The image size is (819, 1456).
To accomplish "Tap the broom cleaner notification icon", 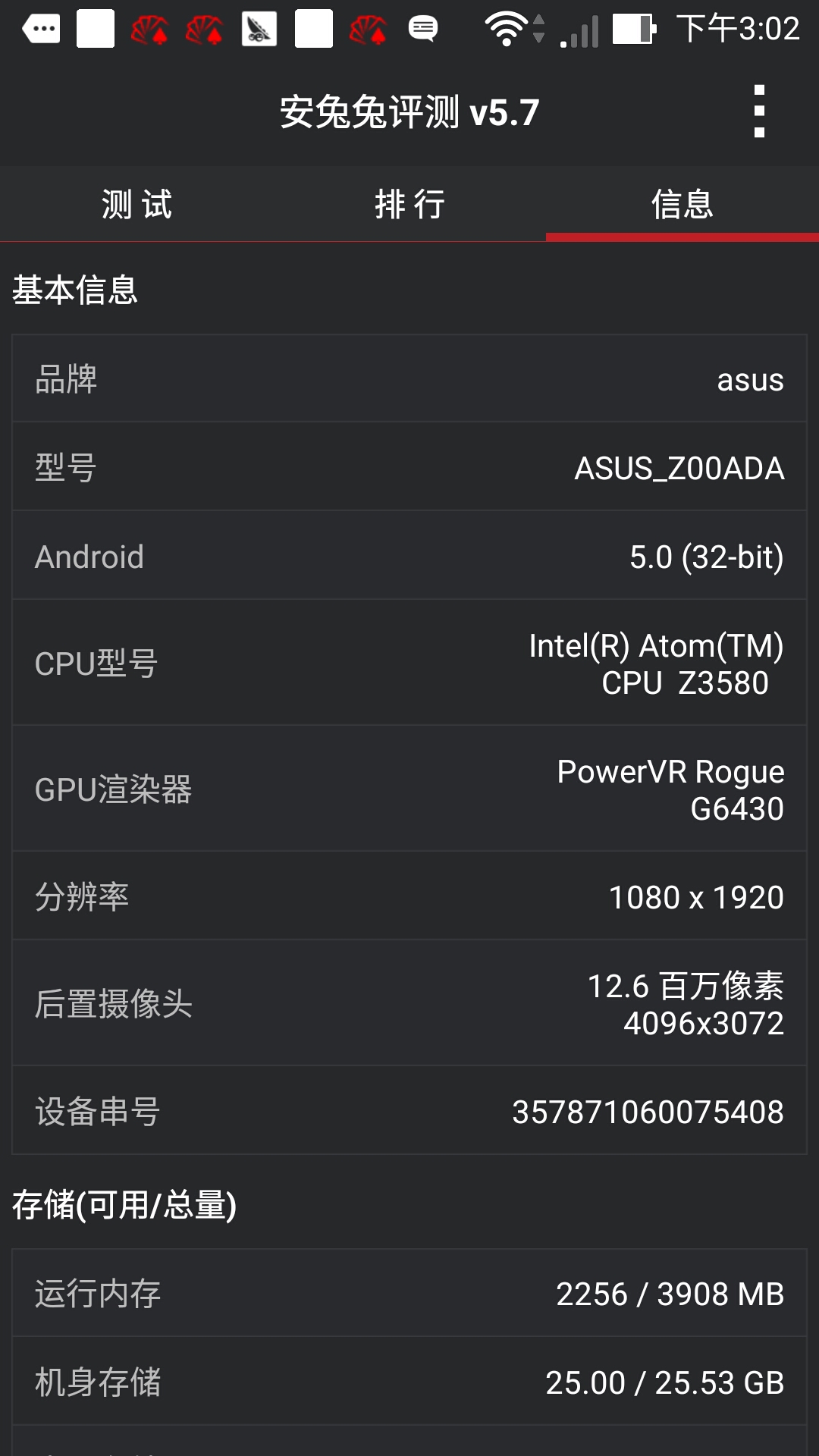I will (x=259, y=29).
